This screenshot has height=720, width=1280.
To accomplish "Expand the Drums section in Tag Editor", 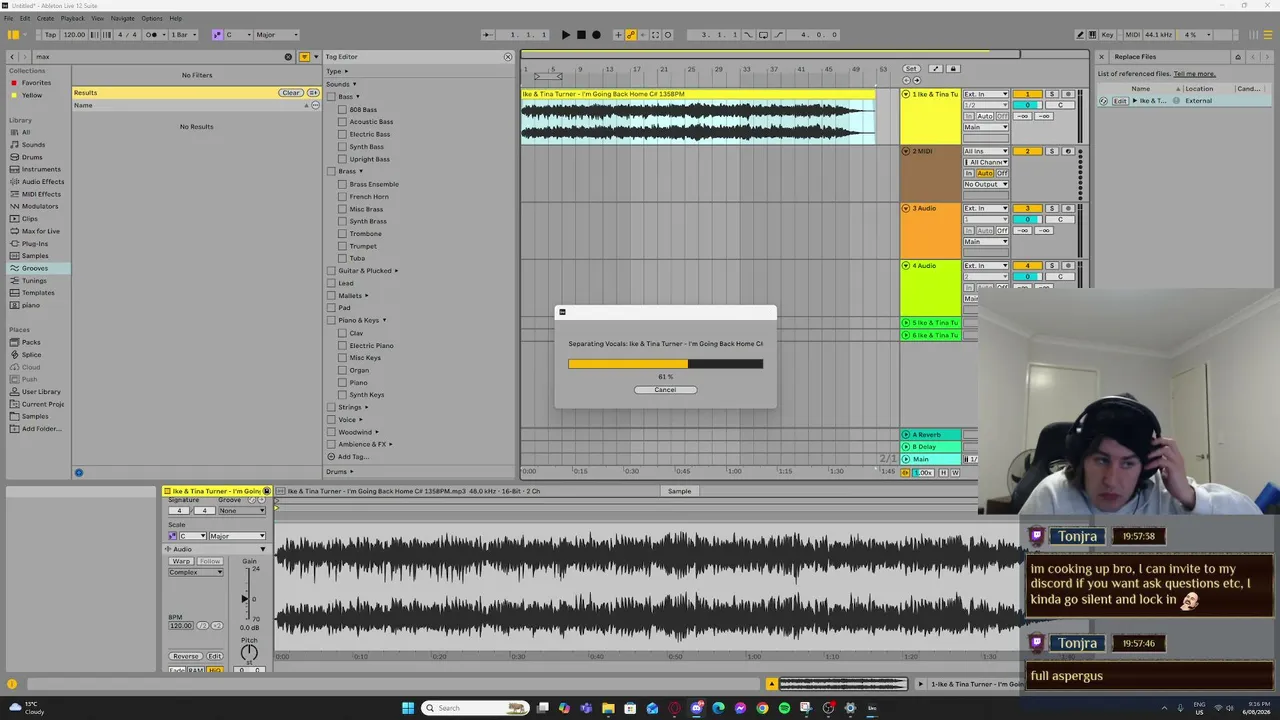I will 339,471.
